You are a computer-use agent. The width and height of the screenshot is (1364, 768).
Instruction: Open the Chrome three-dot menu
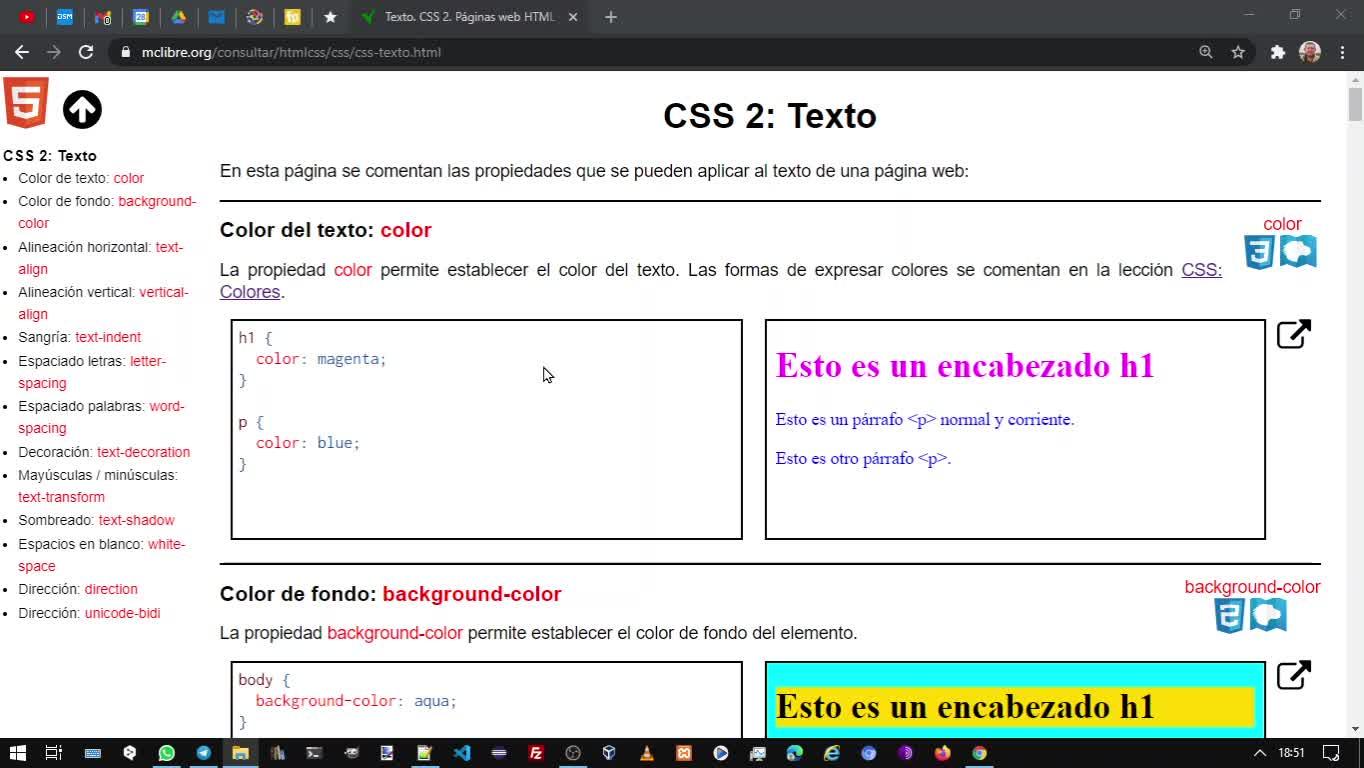click(1342, 52)
